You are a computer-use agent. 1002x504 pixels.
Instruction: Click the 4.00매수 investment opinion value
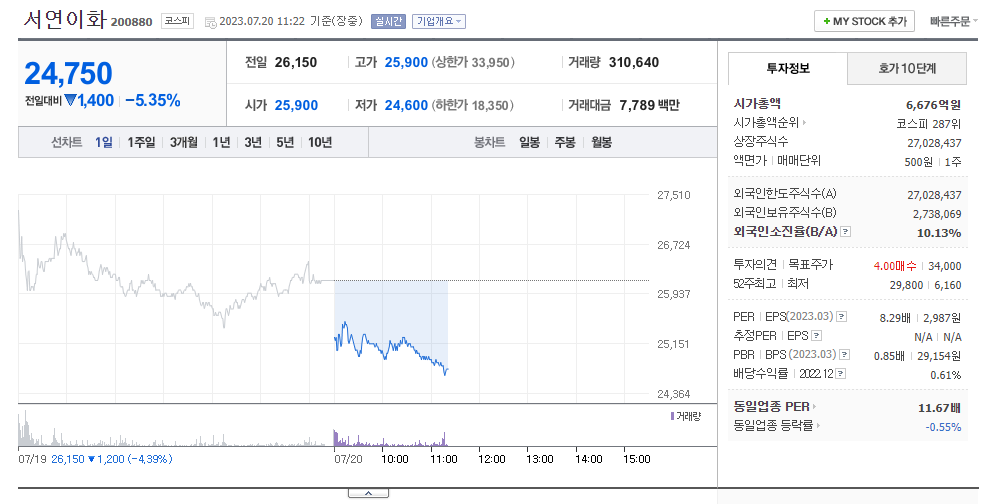[x=895, y=266]
